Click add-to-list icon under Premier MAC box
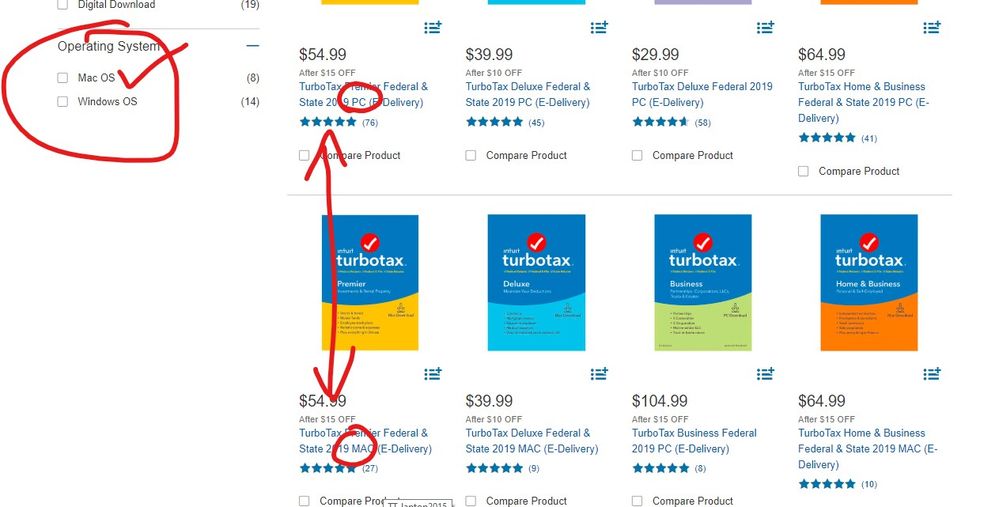Image resolution: width=999 pixels, height=507 pixels. (x=433, y=373)
